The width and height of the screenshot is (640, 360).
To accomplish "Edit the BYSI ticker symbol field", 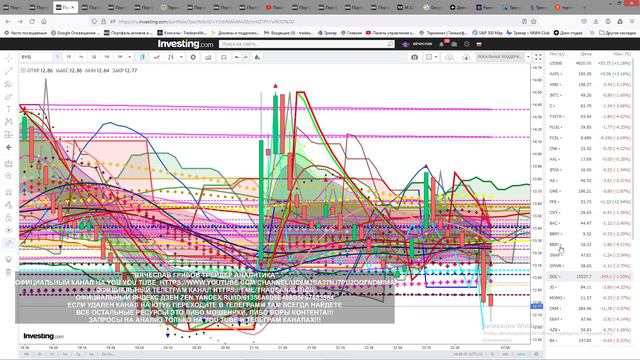I will pos(36,57).
